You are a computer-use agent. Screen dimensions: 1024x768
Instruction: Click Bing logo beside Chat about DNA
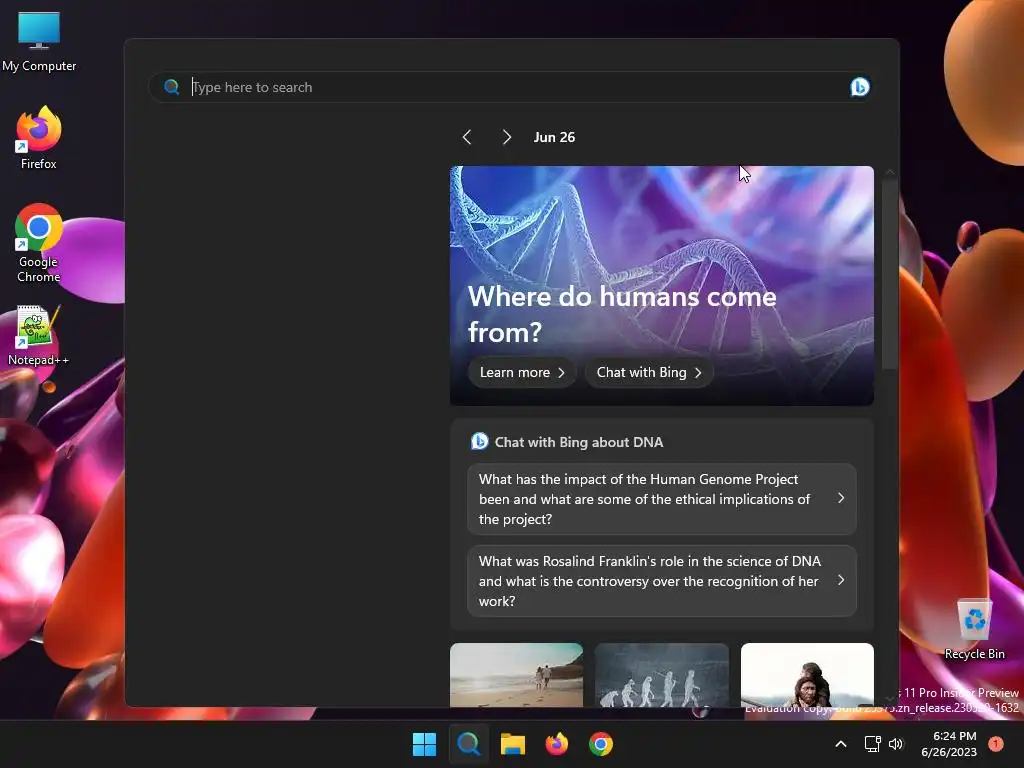(479, 441)
